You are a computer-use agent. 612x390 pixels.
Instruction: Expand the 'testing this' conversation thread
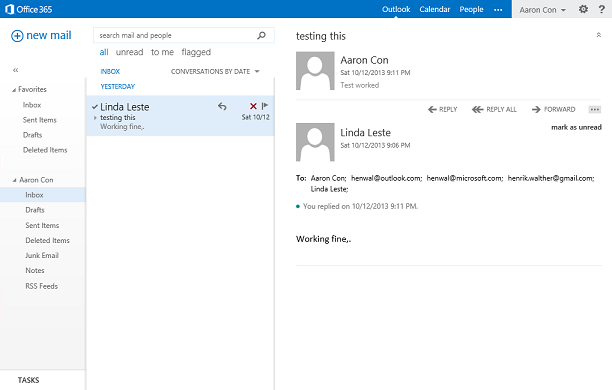click(95, 118)
